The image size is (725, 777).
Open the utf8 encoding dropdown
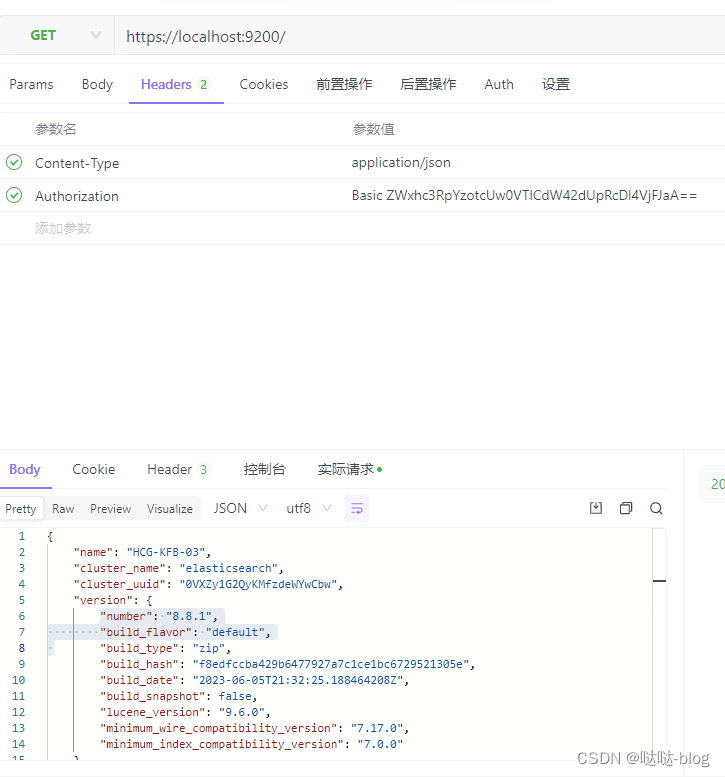pos(309,508)
